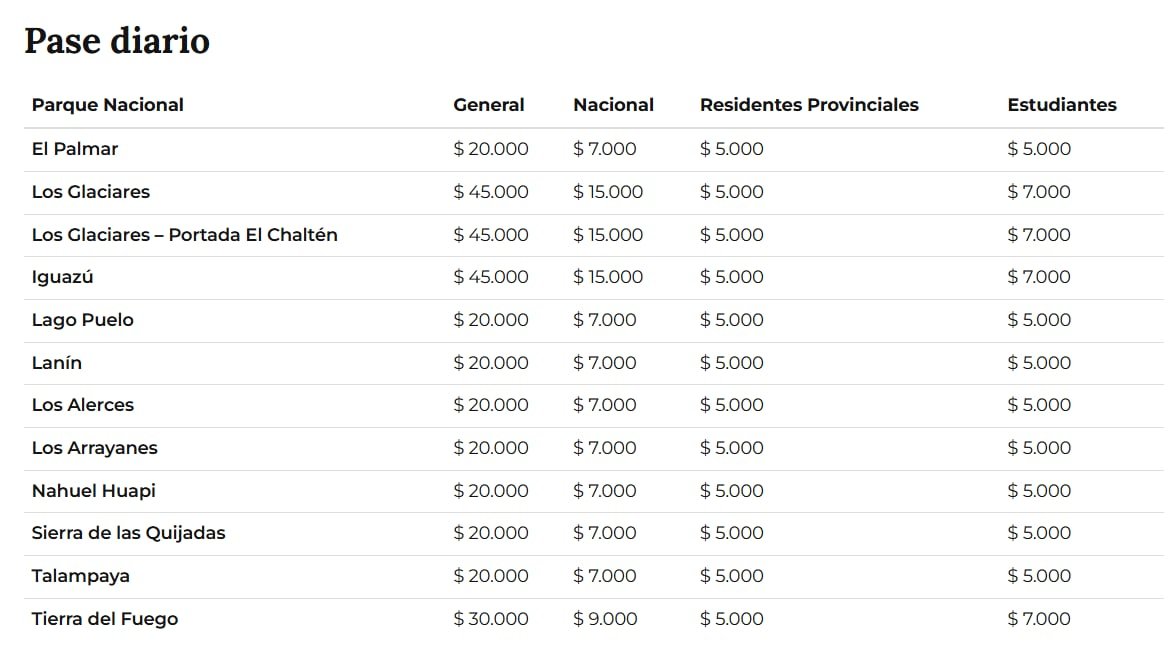Click Tierra del Fuego General price $30.000
This screenshot has width=1169, height=653.
click(491, 619)
